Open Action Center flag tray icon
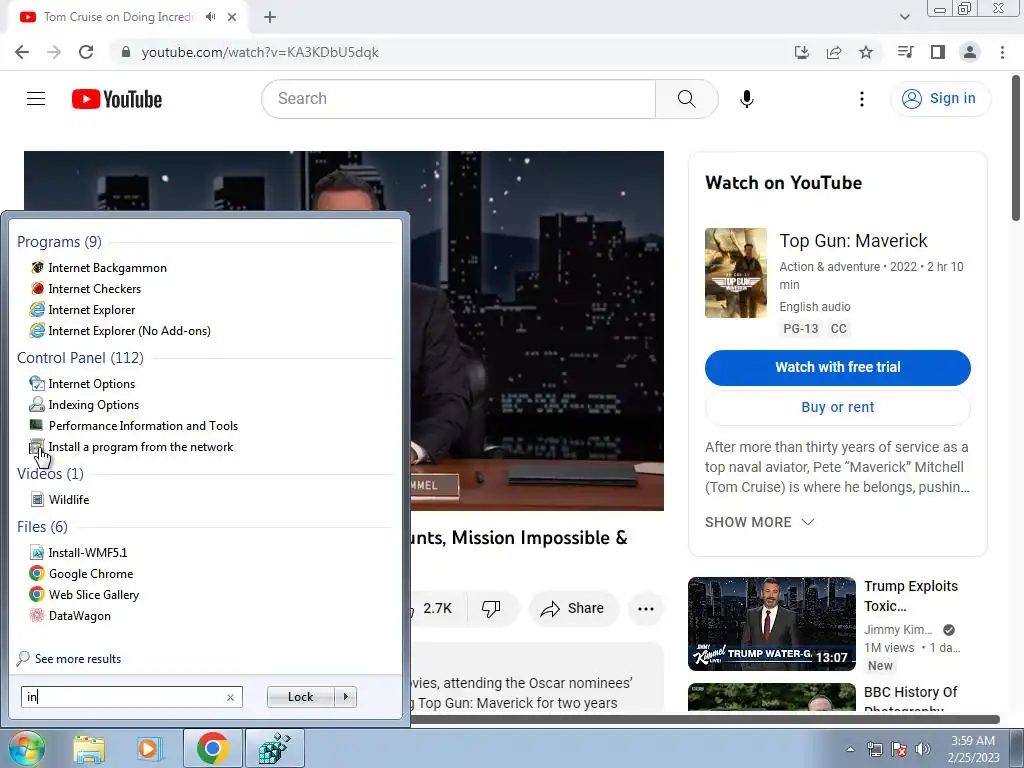Screen dimensions: 1024x768 pyautogui.click(x=899, y=749)
